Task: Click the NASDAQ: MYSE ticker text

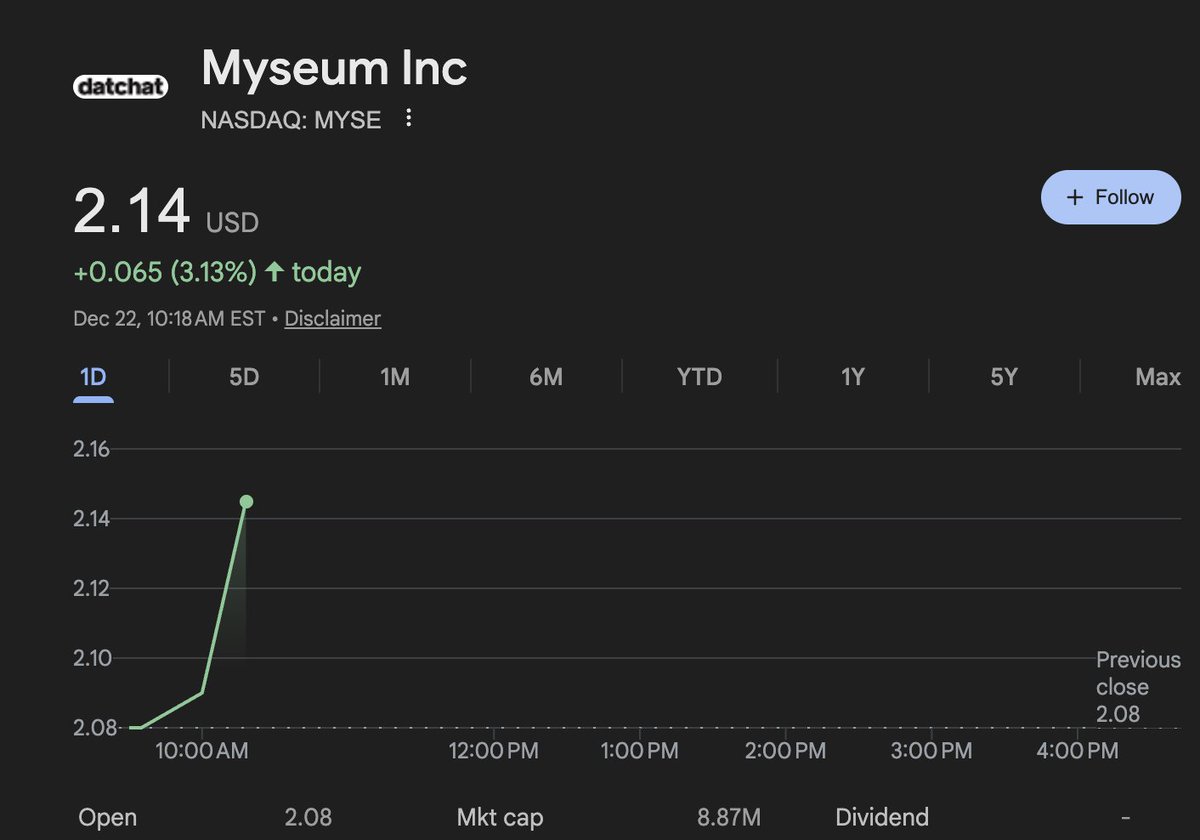Action: 291,120
